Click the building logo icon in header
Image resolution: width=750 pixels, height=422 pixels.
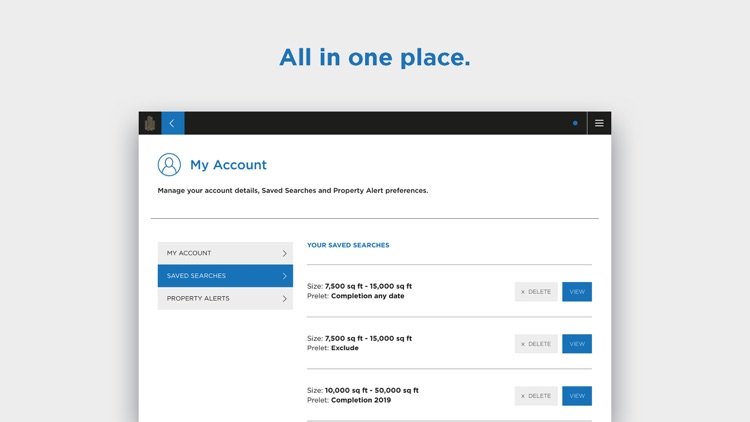coord(150,123)
